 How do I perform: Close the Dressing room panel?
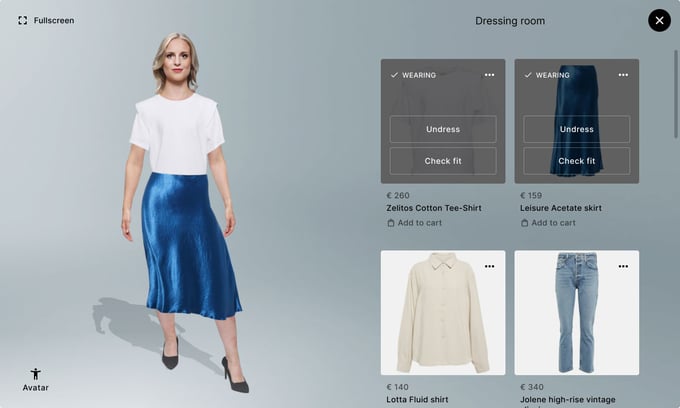659,20
